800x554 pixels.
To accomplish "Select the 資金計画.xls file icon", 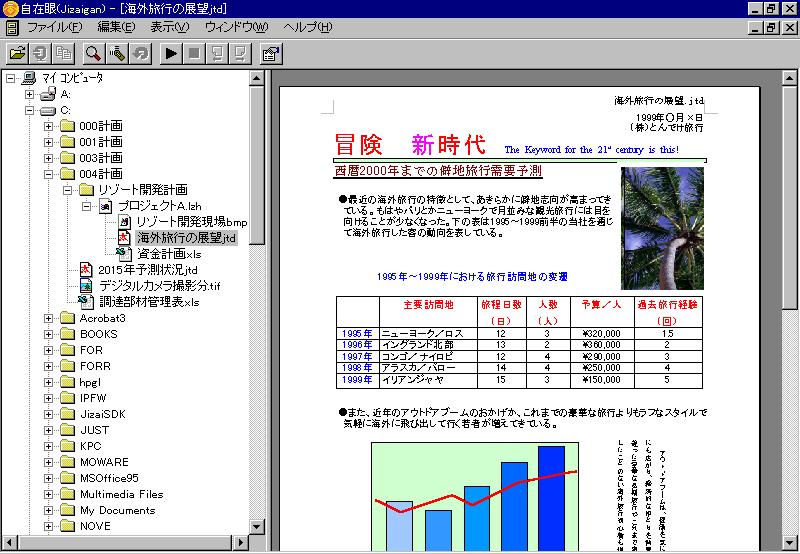I will [x=124, y=254].
